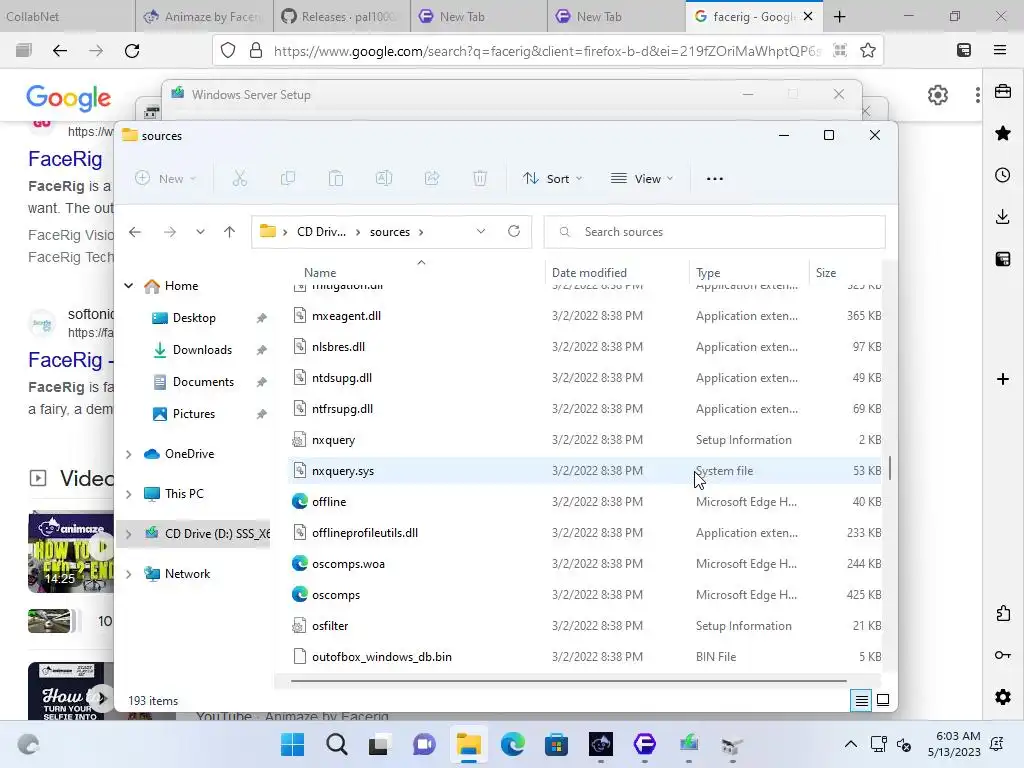The width and height of the screenshot is (1024, 768).
Task: Switch to large thumbnails view icon
Action: [x=883, y=701]
